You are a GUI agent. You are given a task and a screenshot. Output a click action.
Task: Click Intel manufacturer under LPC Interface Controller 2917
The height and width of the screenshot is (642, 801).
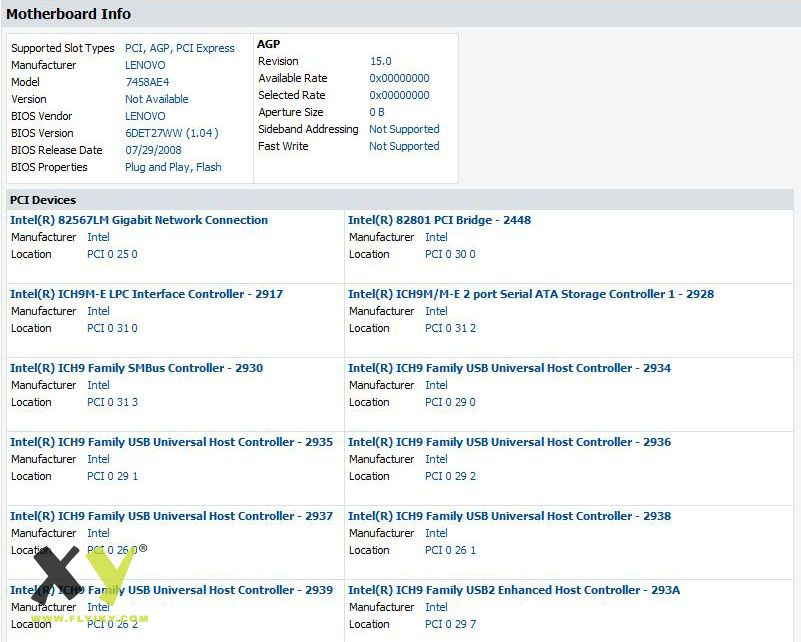[x=98, y=311]
